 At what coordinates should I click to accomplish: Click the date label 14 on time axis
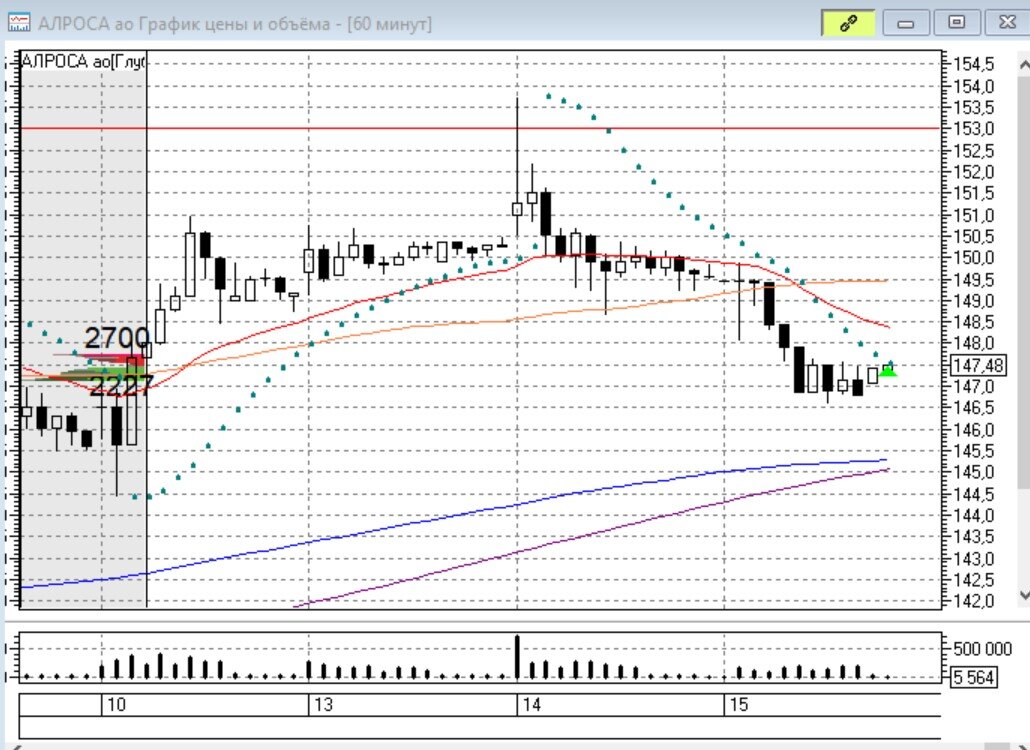531,705
